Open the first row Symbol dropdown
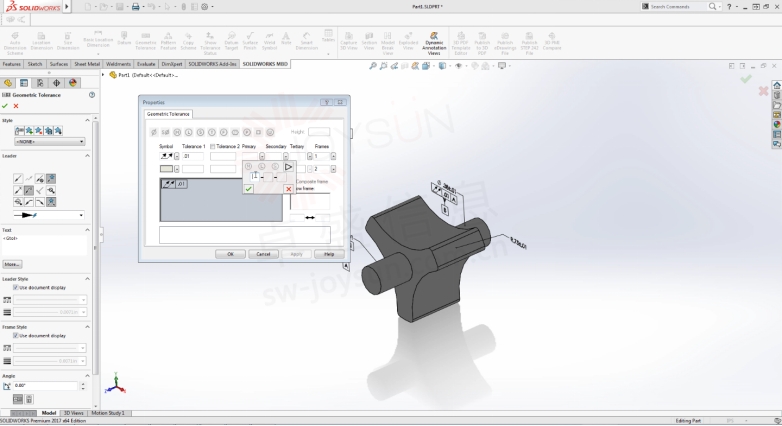This screenshot has width=782, height=426. pyautogui.click(x=177, y=156)
